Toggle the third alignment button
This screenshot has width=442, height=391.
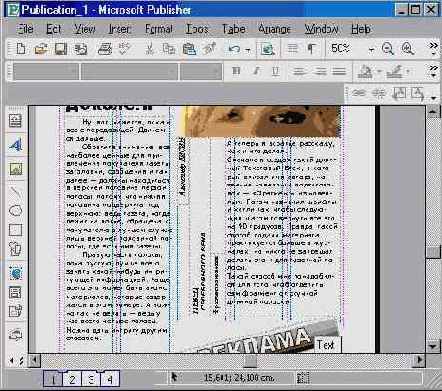click(339, 71)
